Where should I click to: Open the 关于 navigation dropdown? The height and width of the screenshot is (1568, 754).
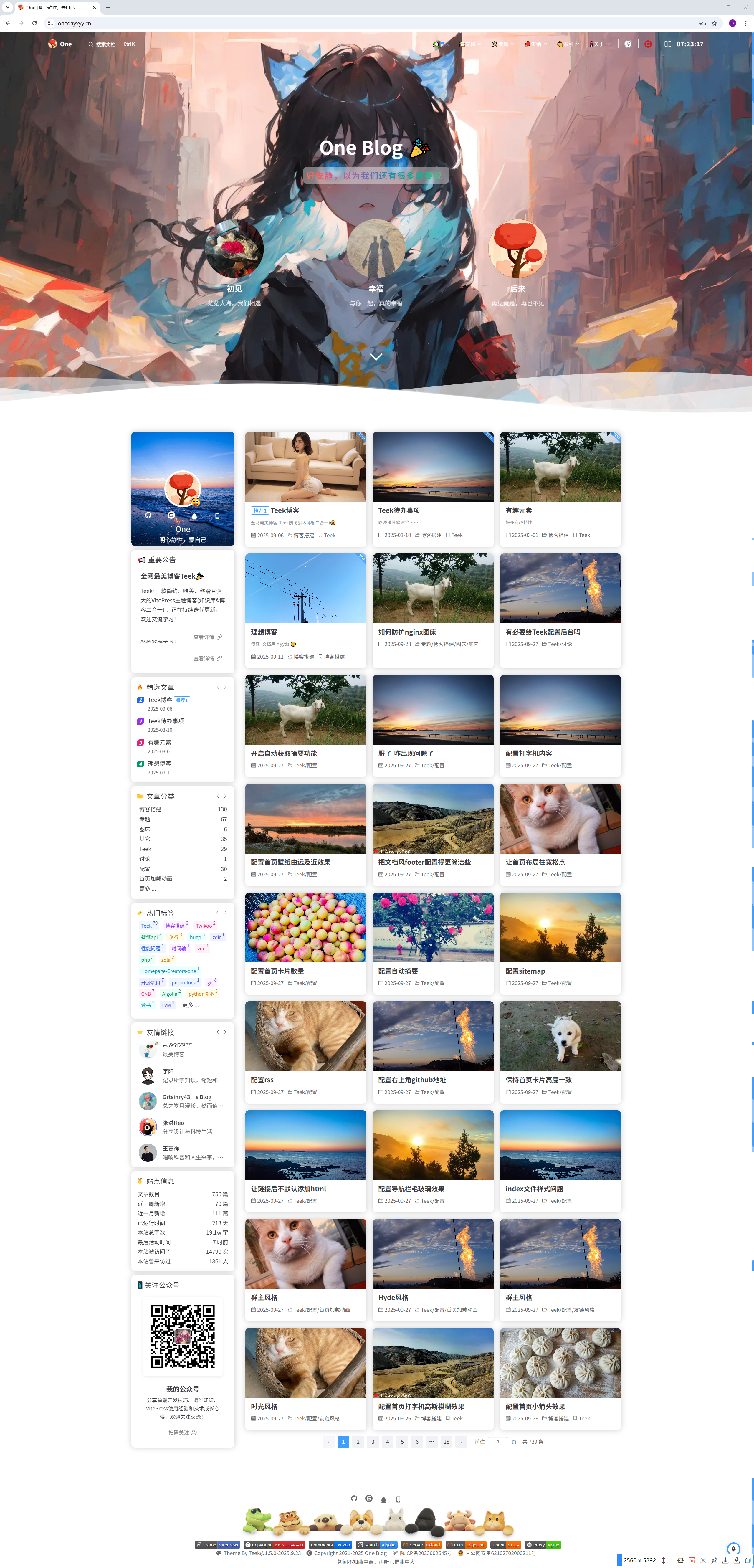point(599,44)
